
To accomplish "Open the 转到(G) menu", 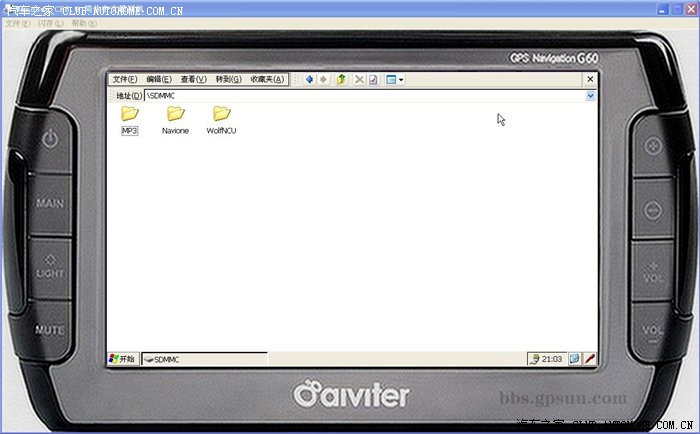I will point(229,79).
